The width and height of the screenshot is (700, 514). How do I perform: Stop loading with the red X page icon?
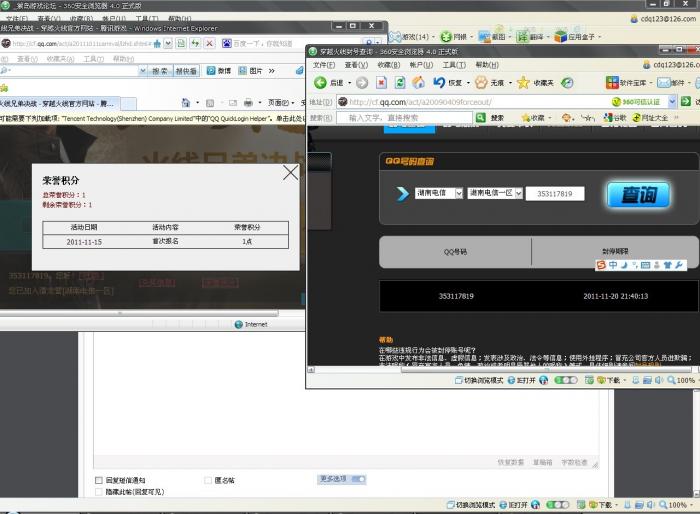click(381, 83)
